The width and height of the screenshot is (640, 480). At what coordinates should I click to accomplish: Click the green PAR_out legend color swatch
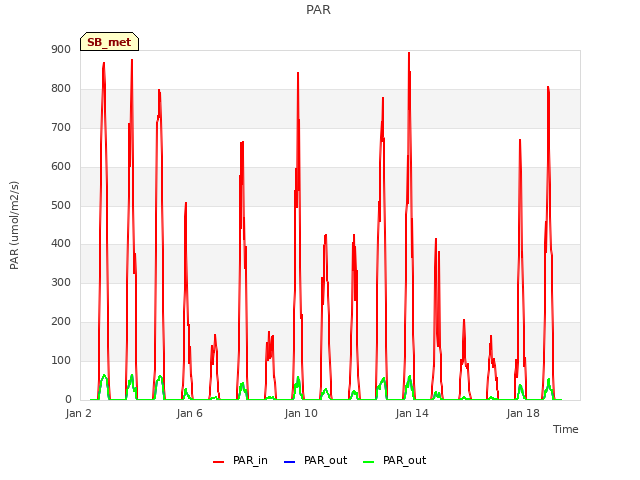(368, 462)
